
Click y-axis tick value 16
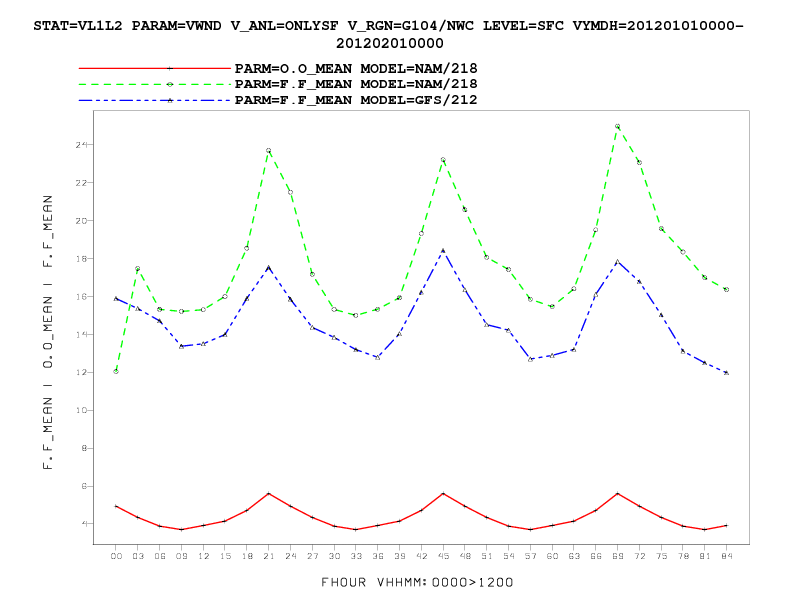(81, 296)
